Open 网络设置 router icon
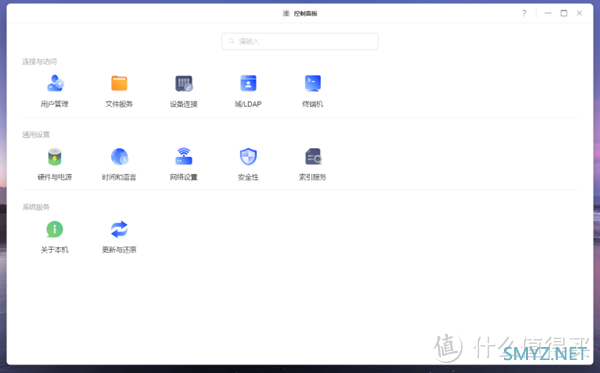This screenshot has width=600, height=373. (x=184, y=156)
